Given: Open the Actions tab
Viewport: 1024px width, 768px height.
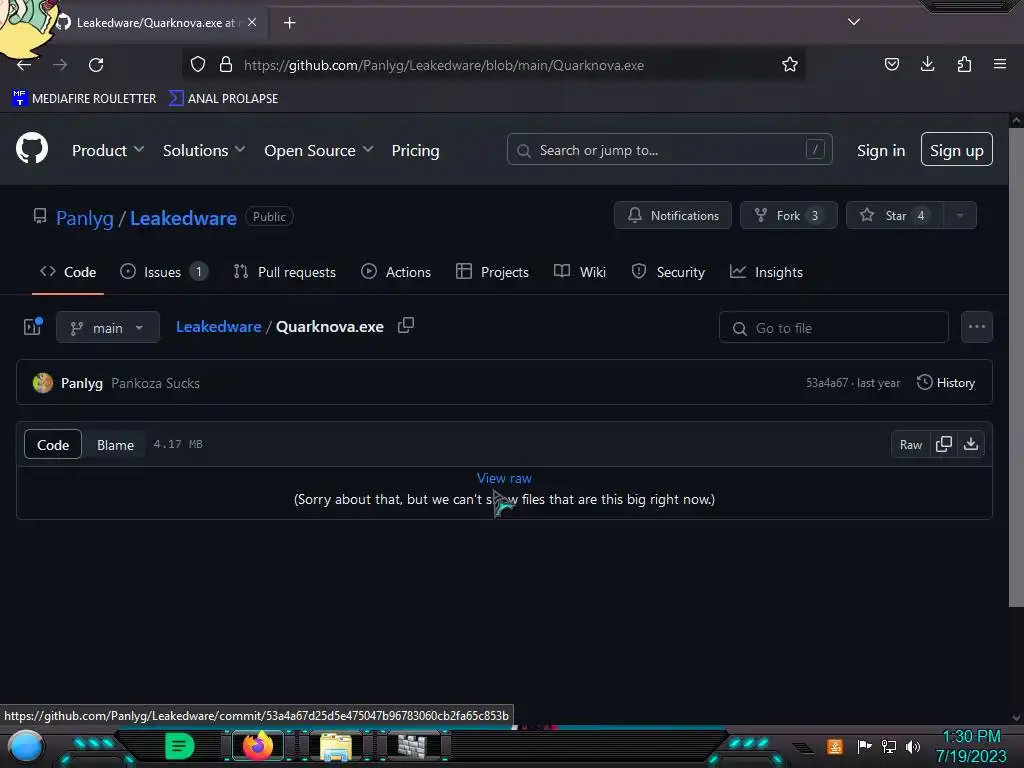Looking at the screenshot, I should (x=396, y=272).
